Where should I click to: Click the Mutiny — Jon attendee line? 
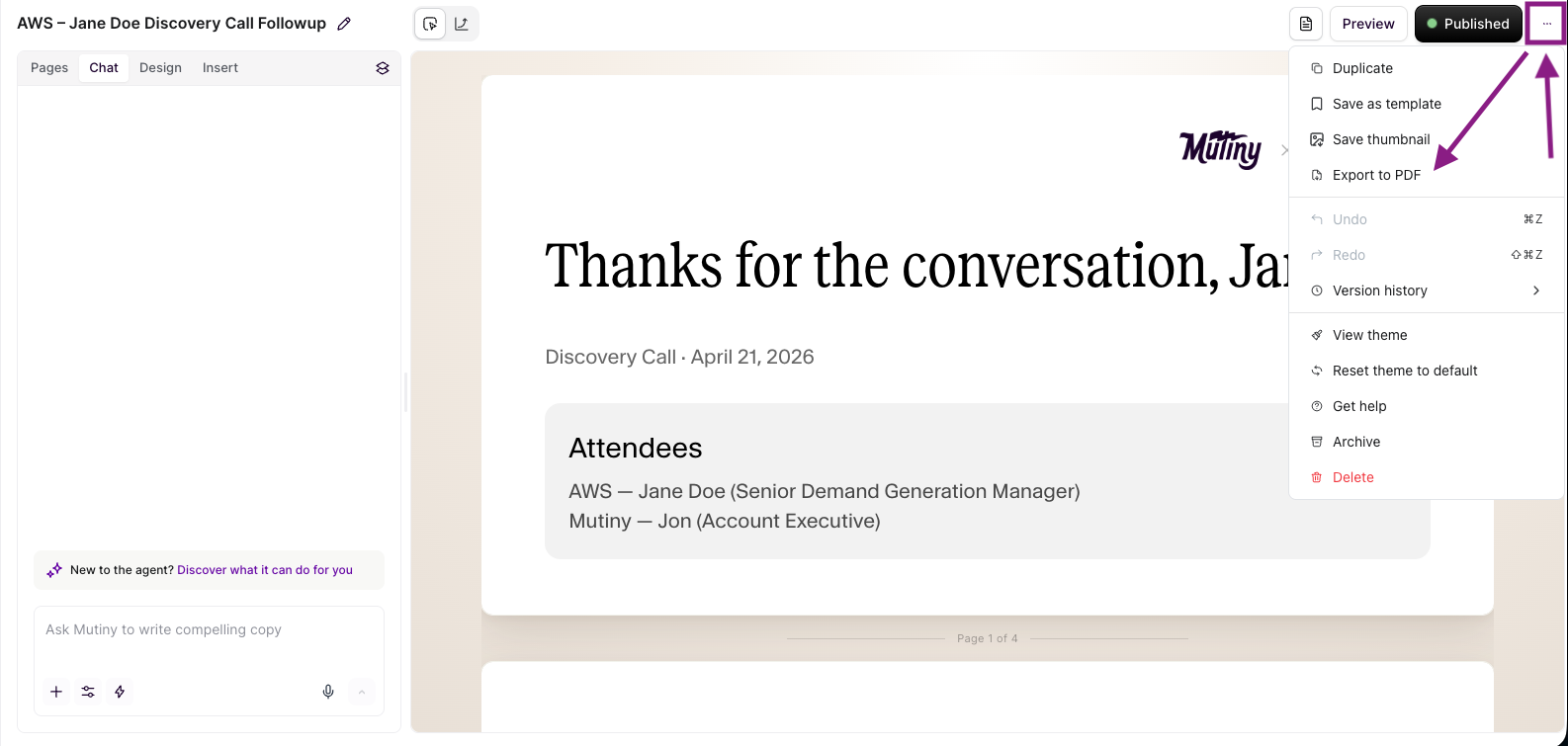coord(725,521)
